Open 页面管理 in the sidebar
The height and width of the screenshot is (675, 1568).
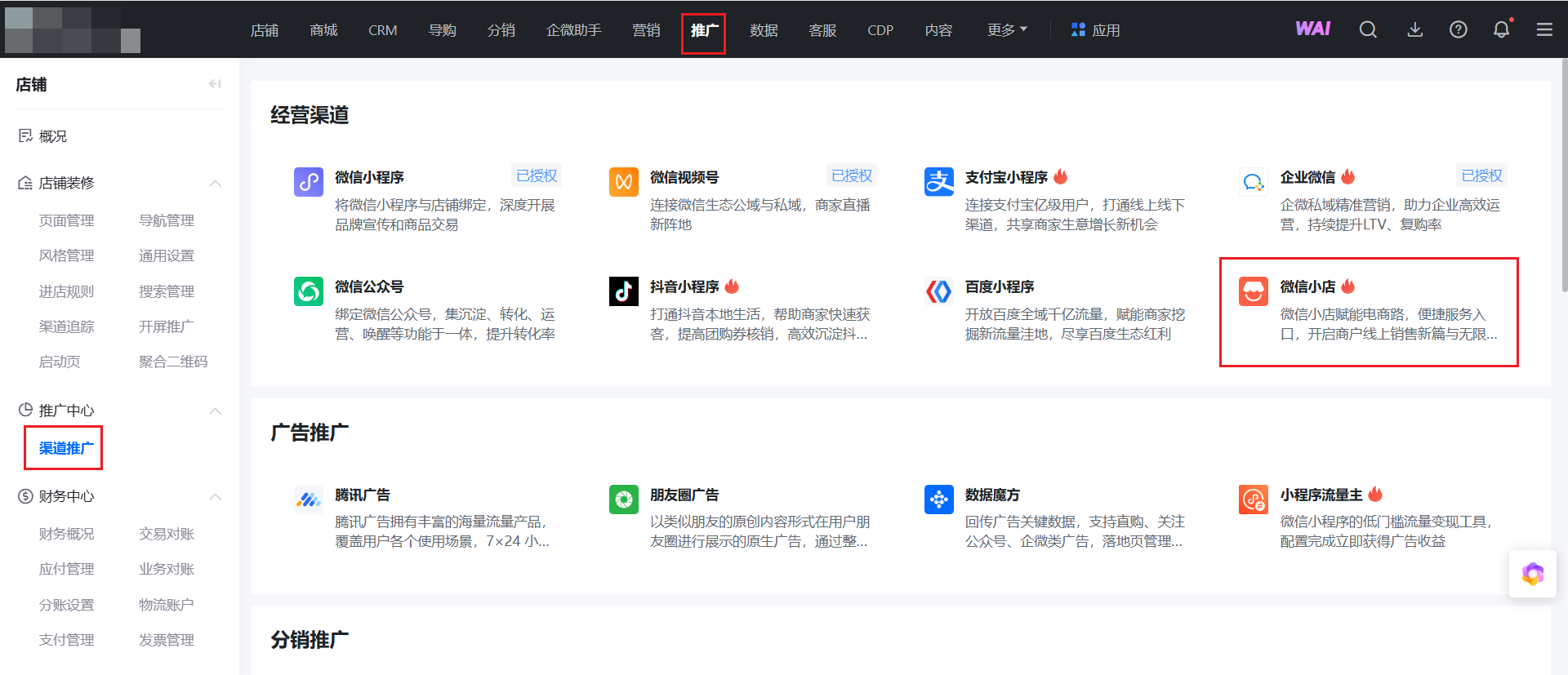pyautogui.click(x=67, y=220)
